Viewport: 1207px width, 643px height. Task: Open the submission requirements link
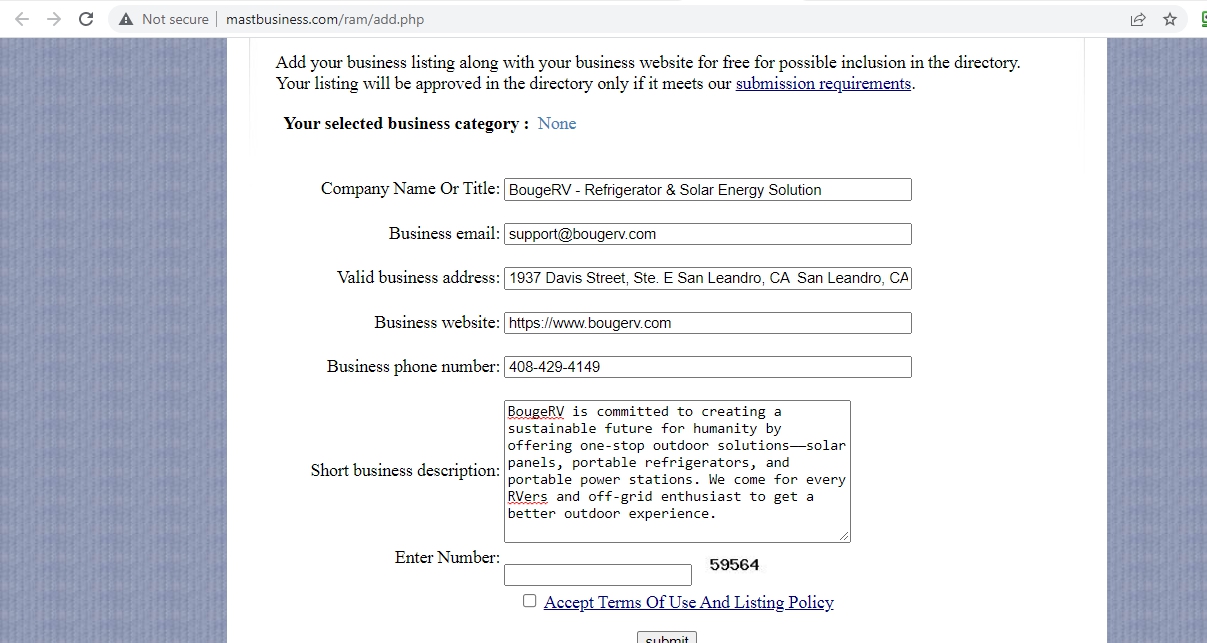pyautogui.click(x=823, y=84)
